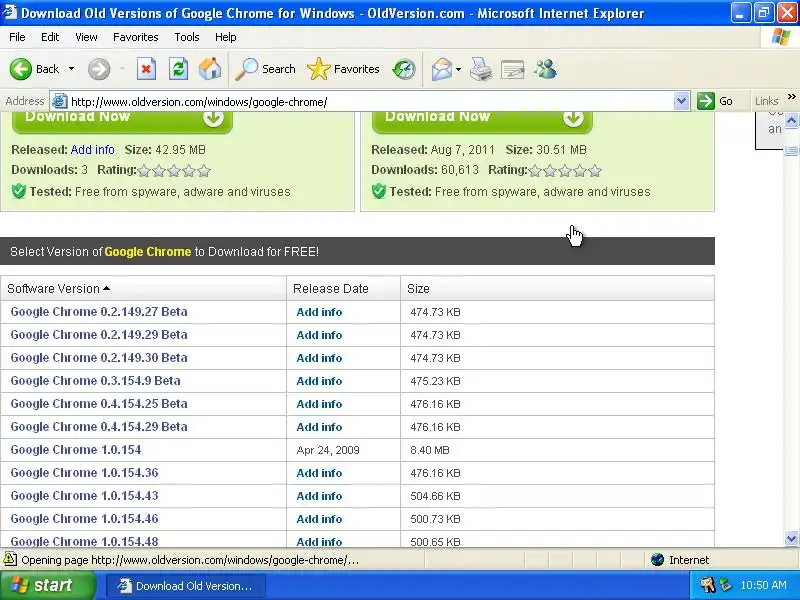
Task: Select the greyed Forward arrow icon
Action: tap(99, 69)
